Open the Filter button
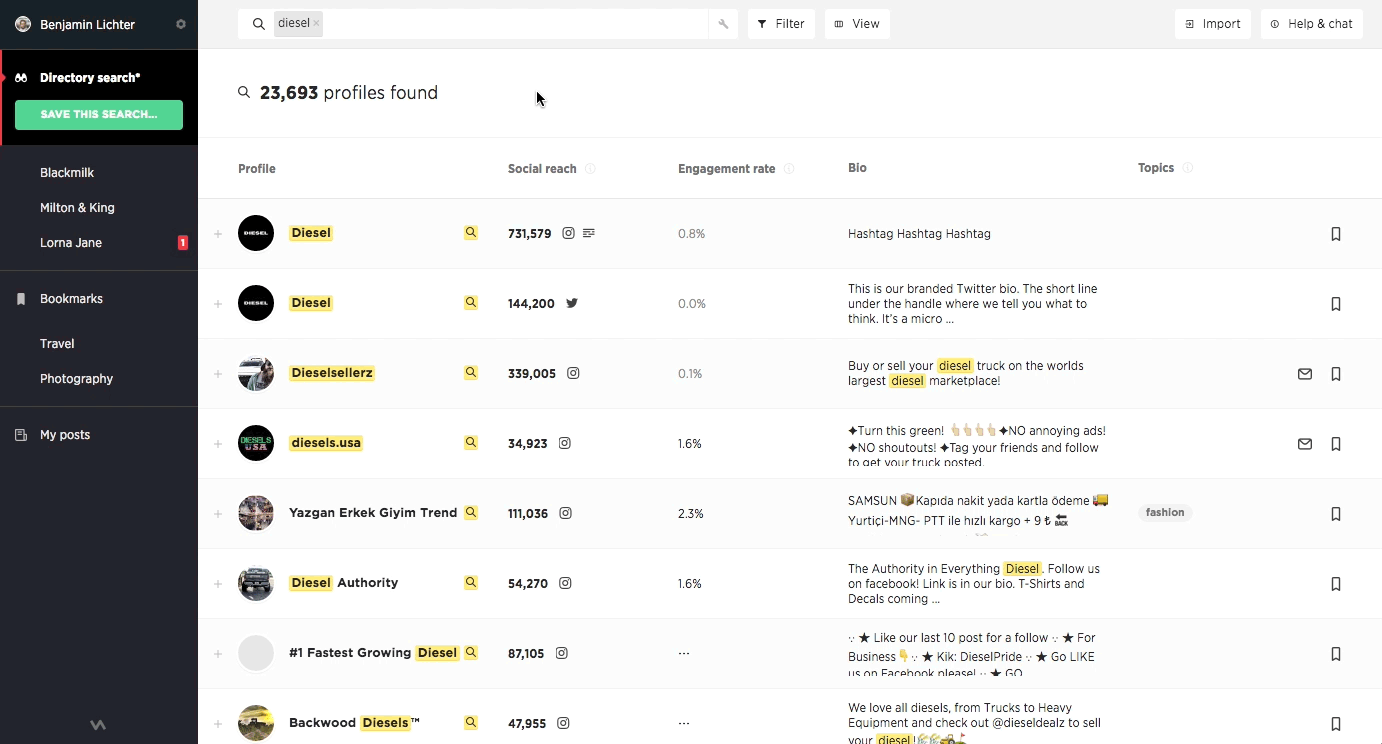1382x744 pixels. tap(781, 24)
